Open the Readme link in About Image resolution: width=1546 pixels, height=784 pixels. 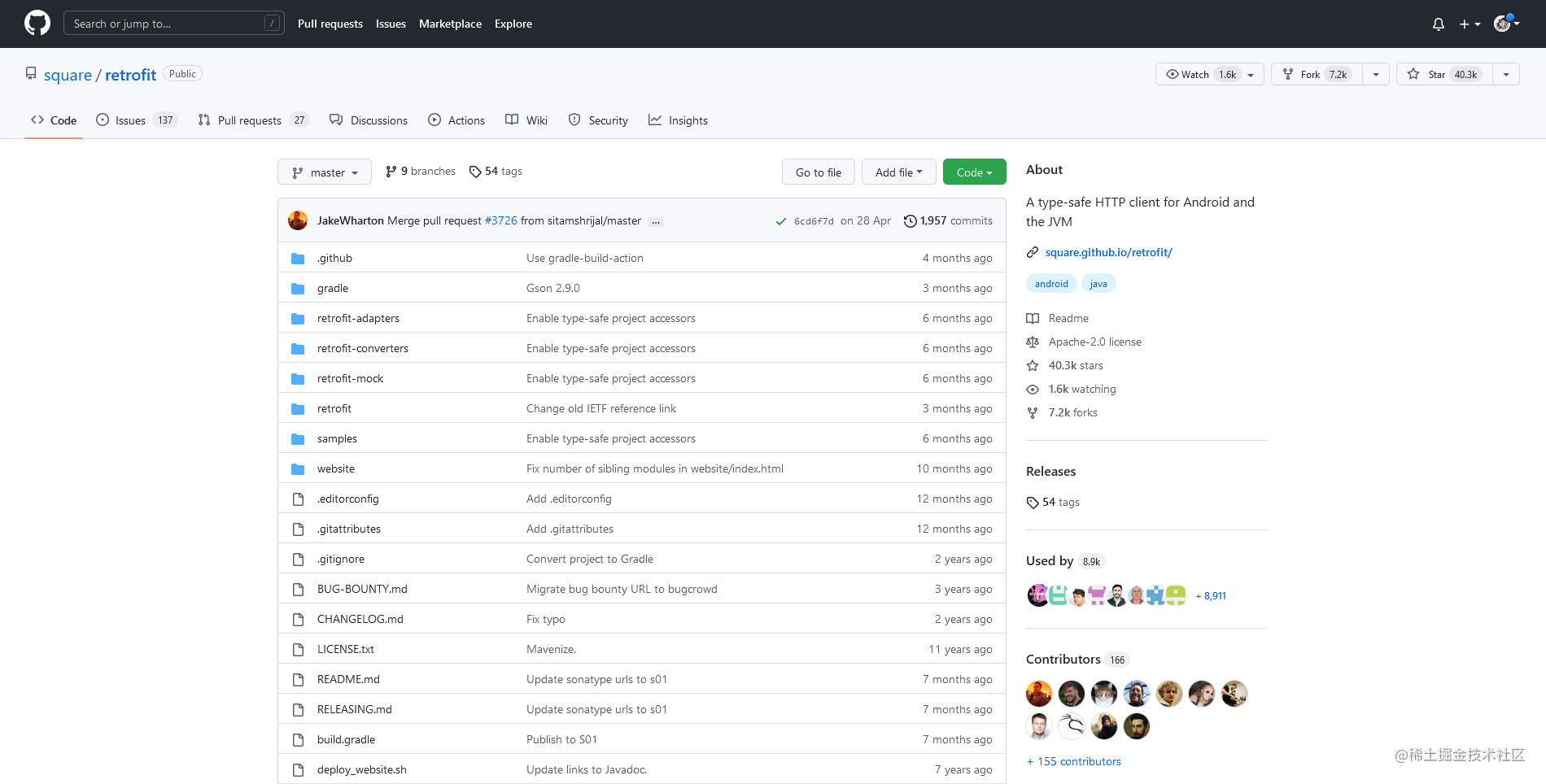pos(1058,318)
